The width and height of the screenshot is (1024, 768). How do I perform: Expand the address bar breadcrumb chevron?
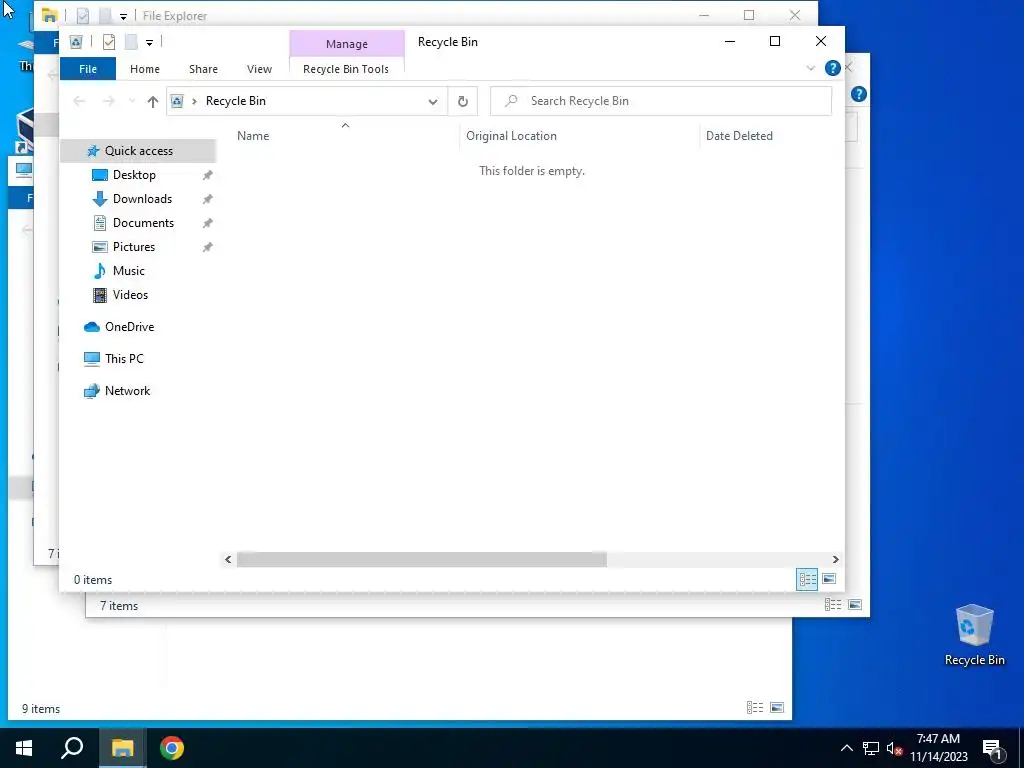coord(194,101)
